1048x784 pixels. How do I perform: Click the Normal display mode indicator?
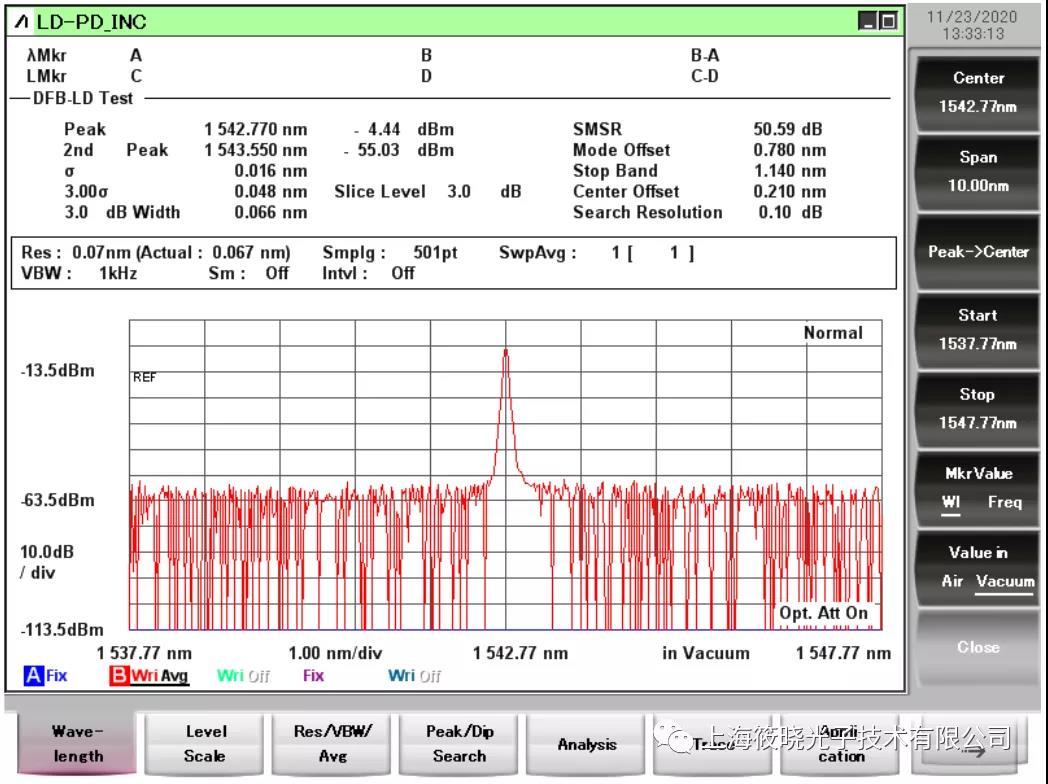pos(831,332)
